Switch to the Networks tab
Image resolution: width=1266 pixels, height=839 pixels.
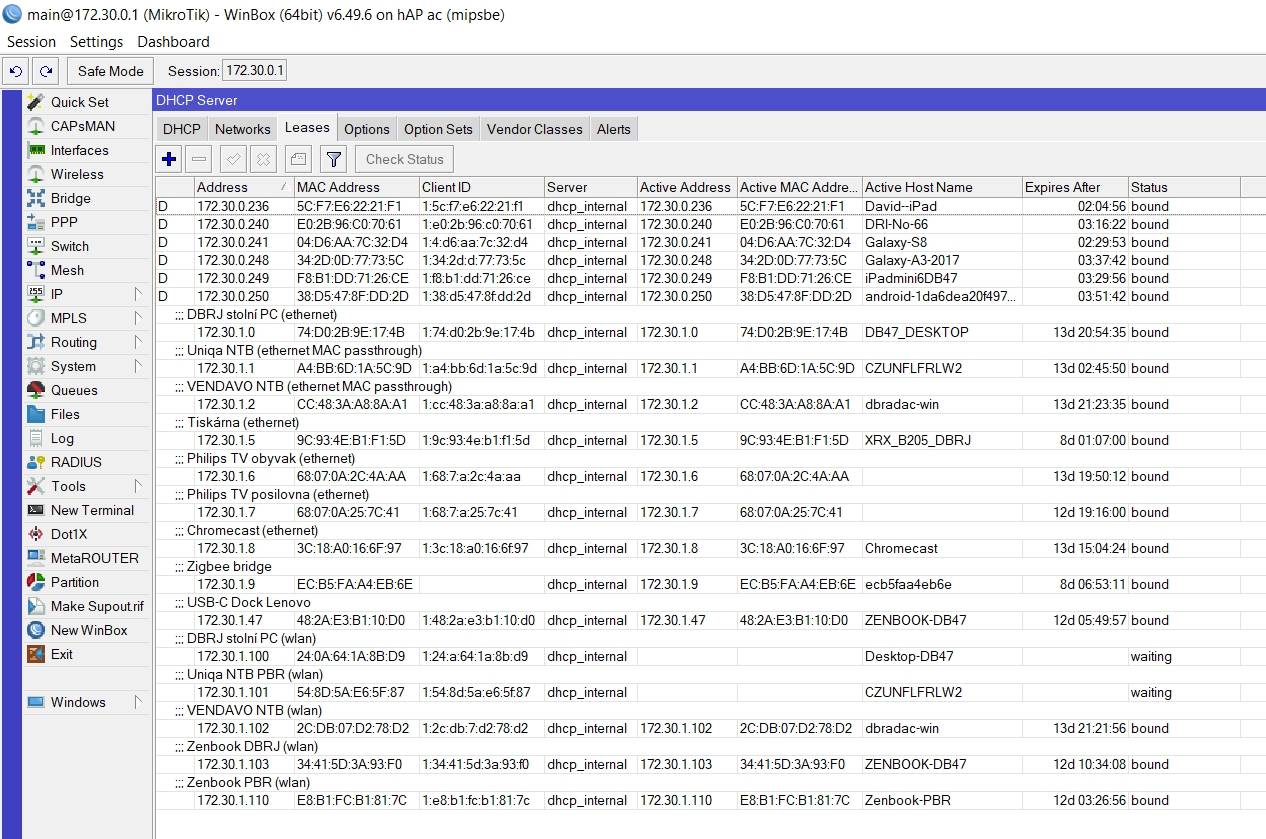click(x=243, y=129)
